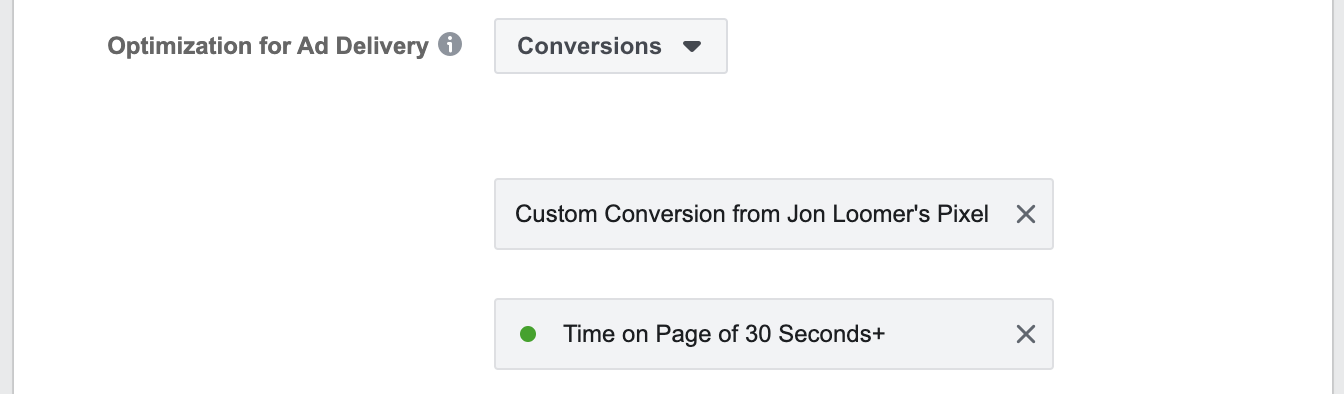
Task: Select the Time on Page of 30 Seconds+ field
Action: click(773, 334)
